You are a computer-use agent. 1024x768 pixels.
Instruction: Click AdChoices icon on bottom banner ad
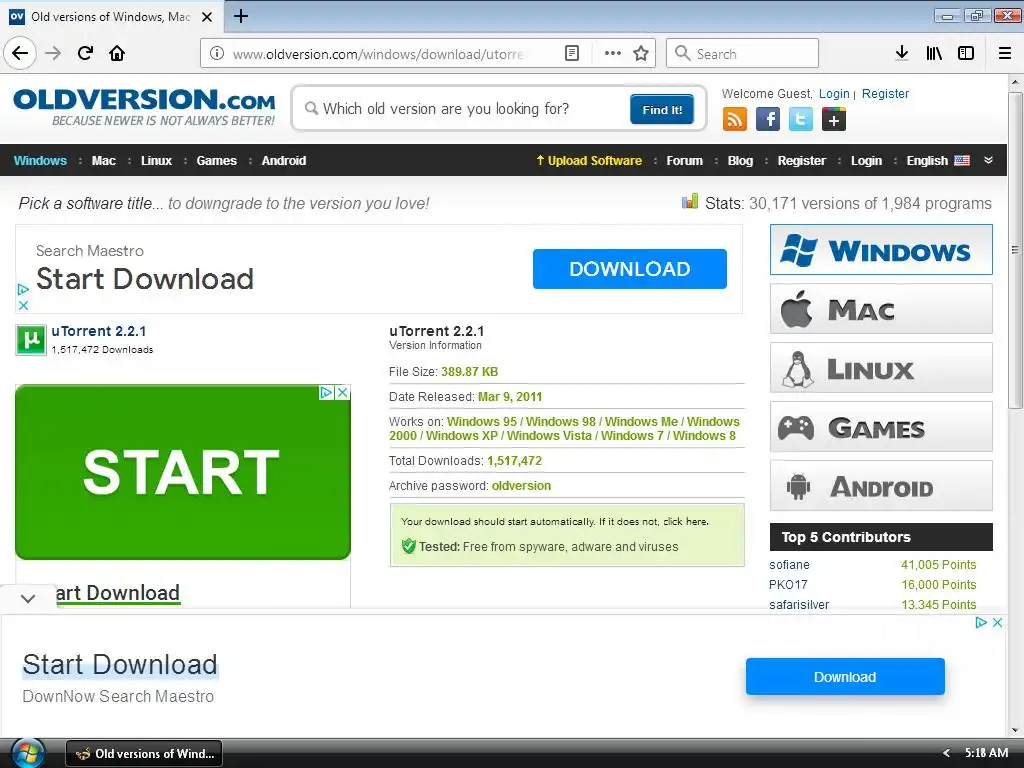pyautogui.click(x=981, y=622)
